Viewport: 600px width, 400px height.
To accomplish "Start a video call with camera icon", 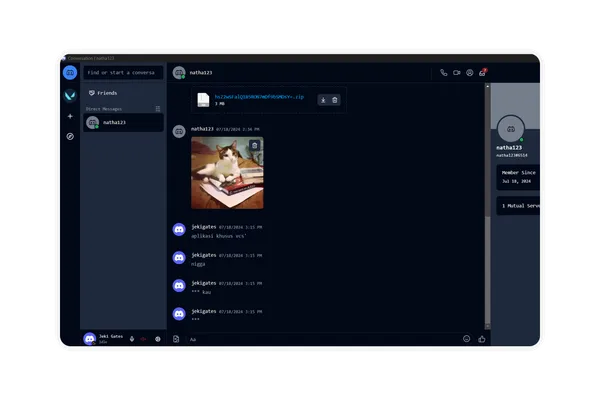I will click(x=457, y=72).
